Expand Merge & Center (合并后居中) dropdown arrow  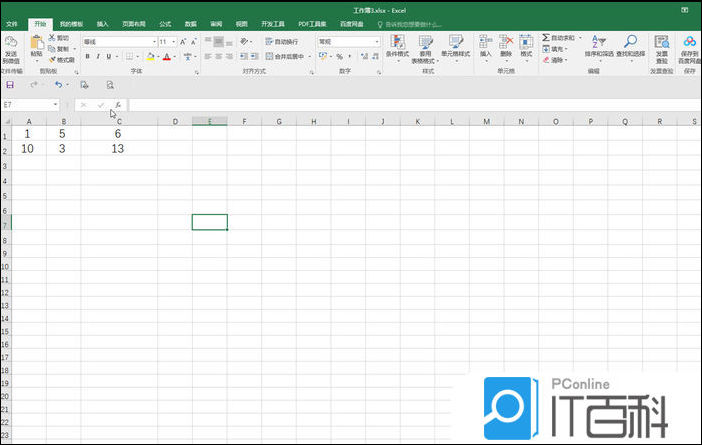click(309, 56)
